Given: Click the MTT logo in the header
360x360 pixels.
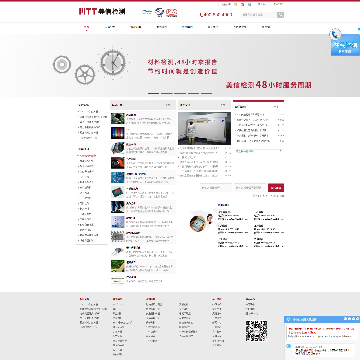Looking at the screenshot, I should coord(102,11).
